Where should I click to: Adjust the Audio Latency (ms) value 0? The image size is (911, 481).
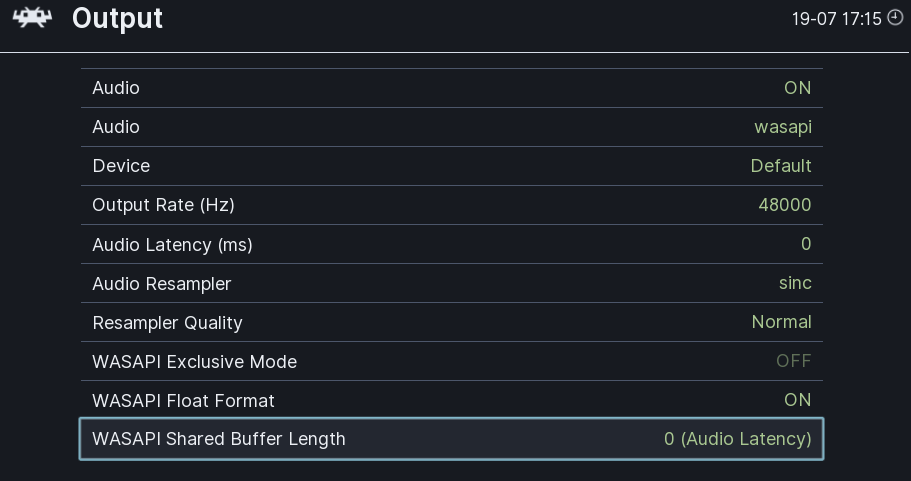[x=806, y=243]
